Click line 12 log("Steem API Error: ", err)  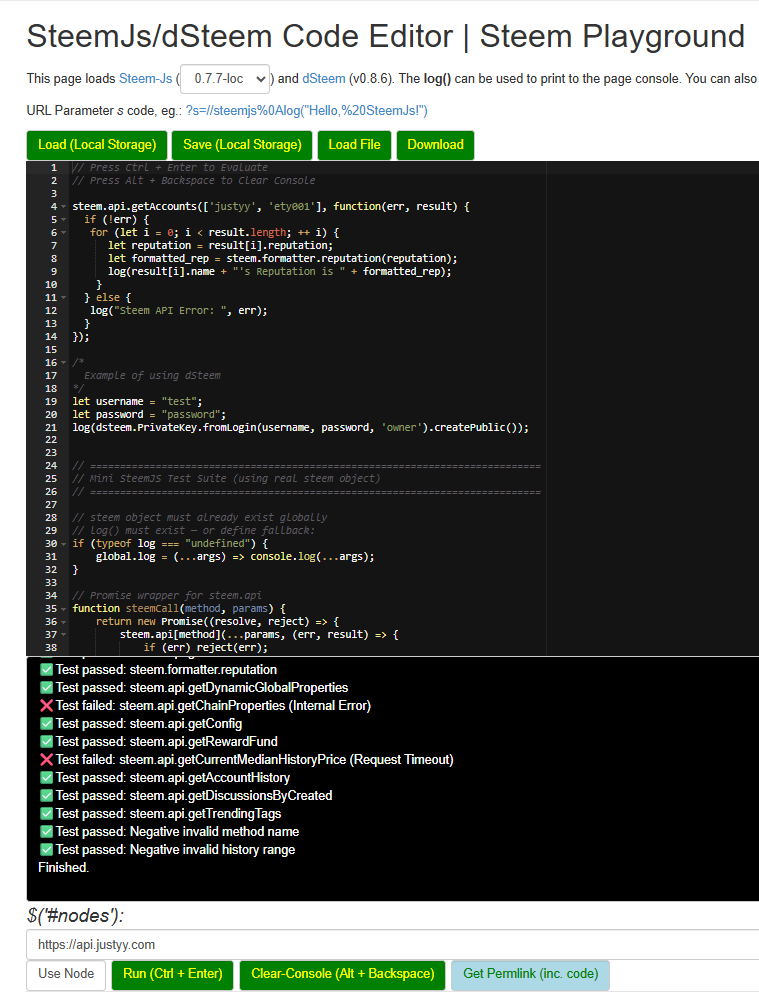click(178, 311)
